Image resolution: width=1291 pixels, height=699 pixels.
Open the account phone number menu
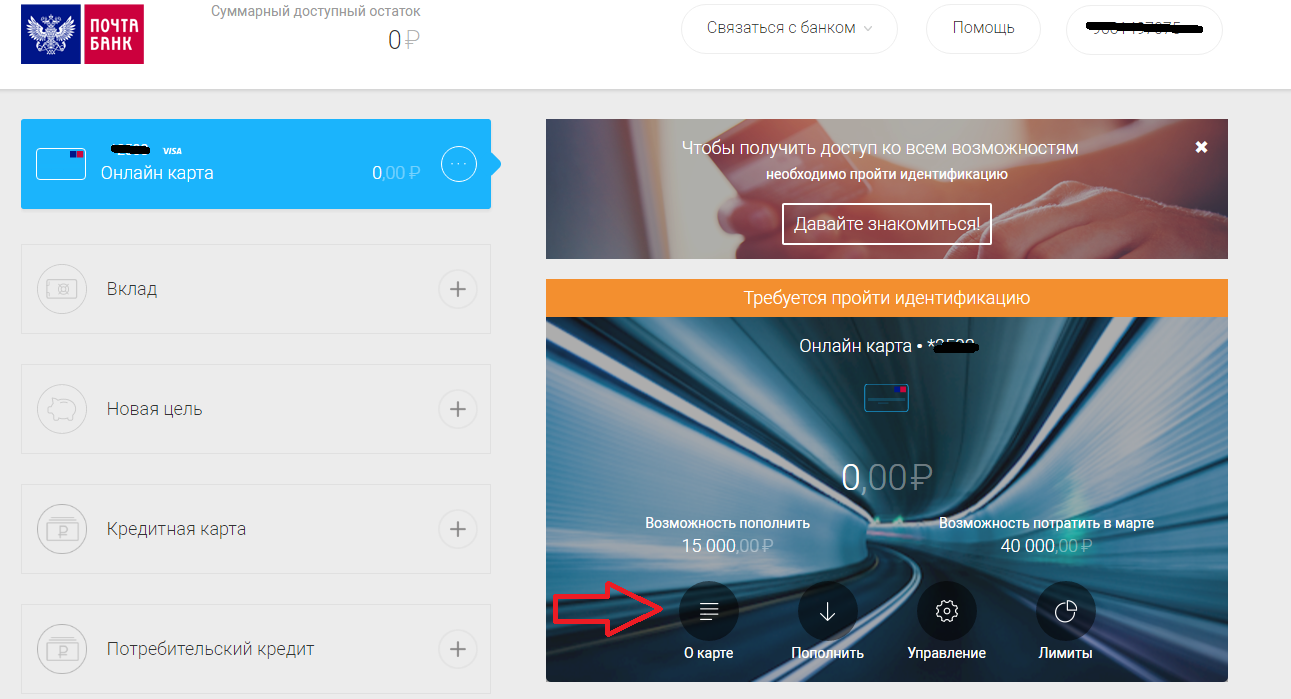(1144, 28)
